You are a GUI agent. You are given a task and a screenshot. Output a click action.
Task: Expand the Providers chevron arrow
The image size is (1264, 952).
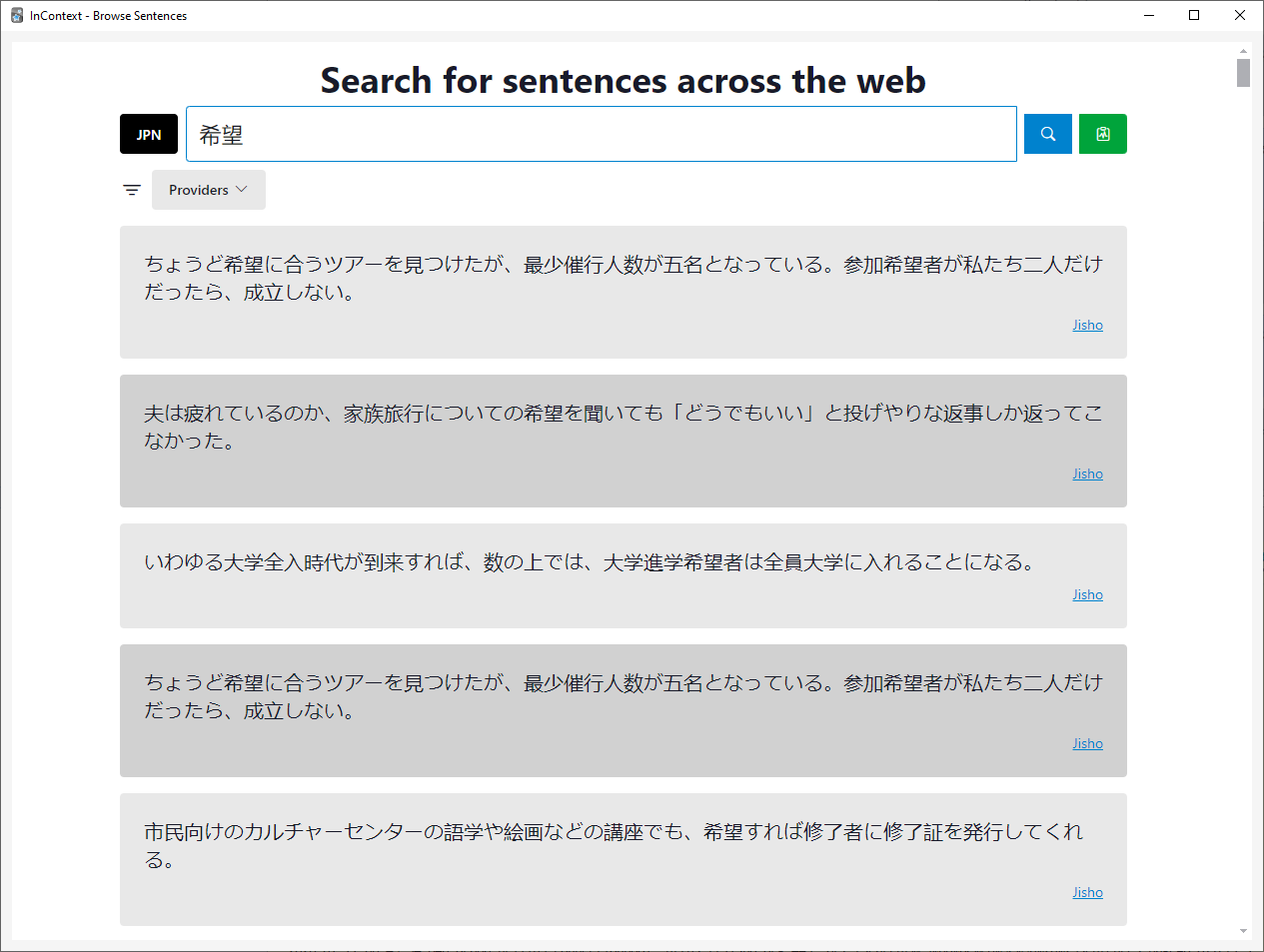coord(242,189)
